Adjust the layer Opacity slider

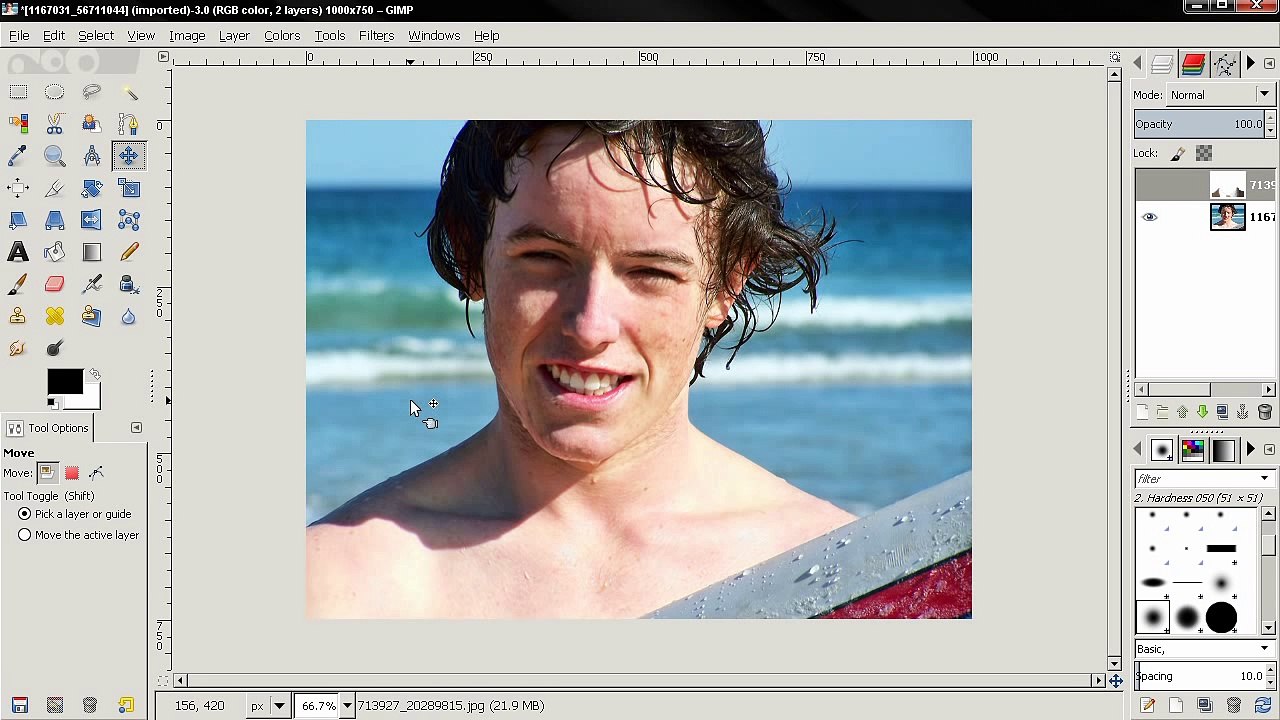(1200, 124)
